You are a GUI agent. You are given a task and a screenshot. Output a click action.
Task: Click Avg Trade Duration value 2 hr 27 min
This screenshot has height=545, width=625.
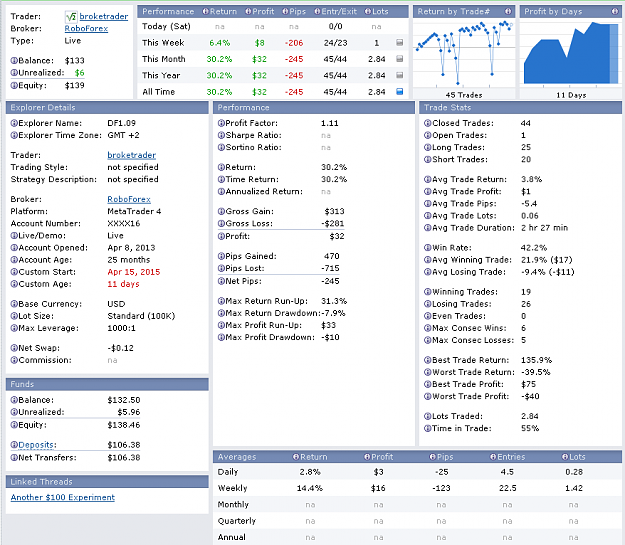[x=544, y=228]
